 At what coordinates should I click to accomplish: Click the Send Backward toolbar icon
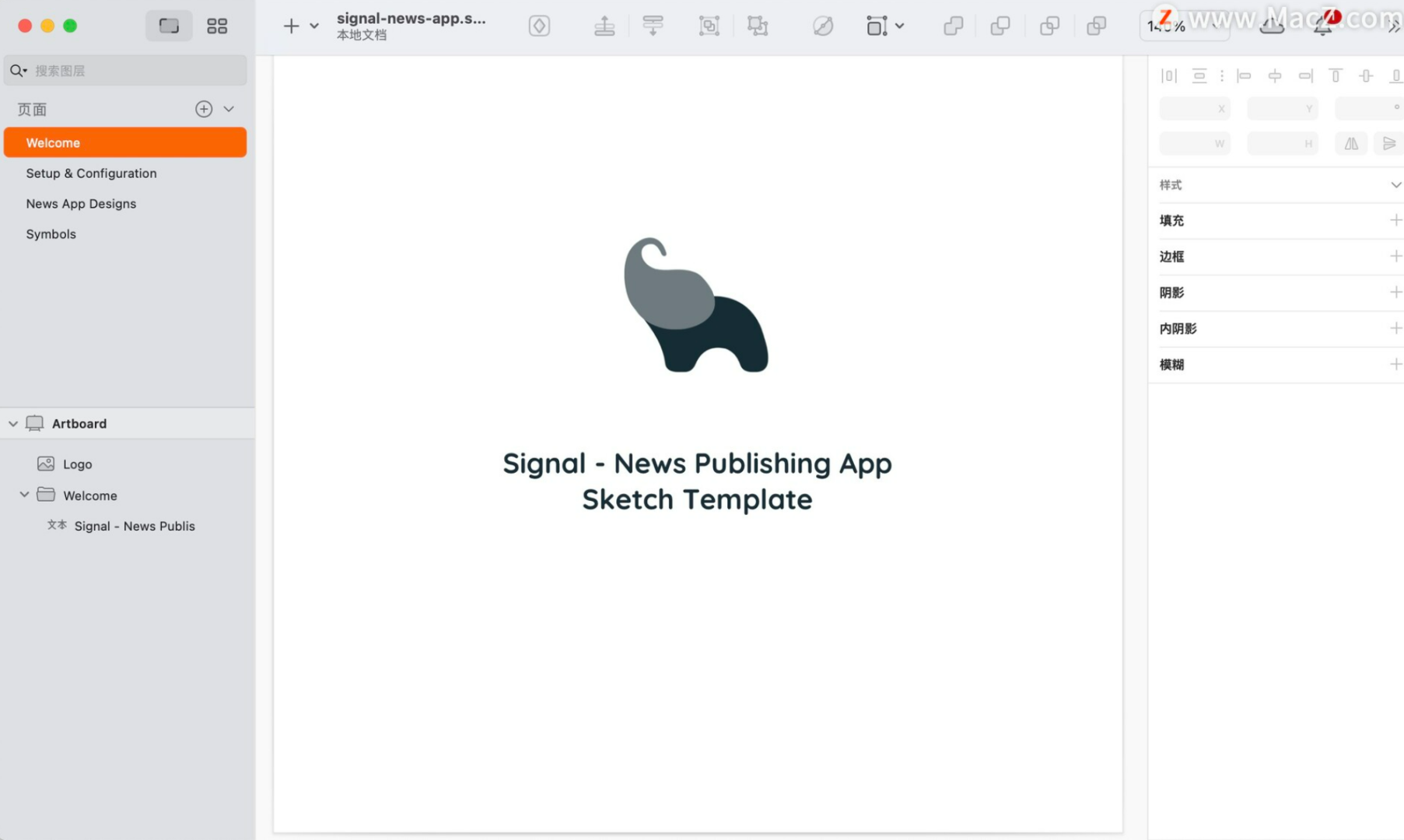coord(653,26)
